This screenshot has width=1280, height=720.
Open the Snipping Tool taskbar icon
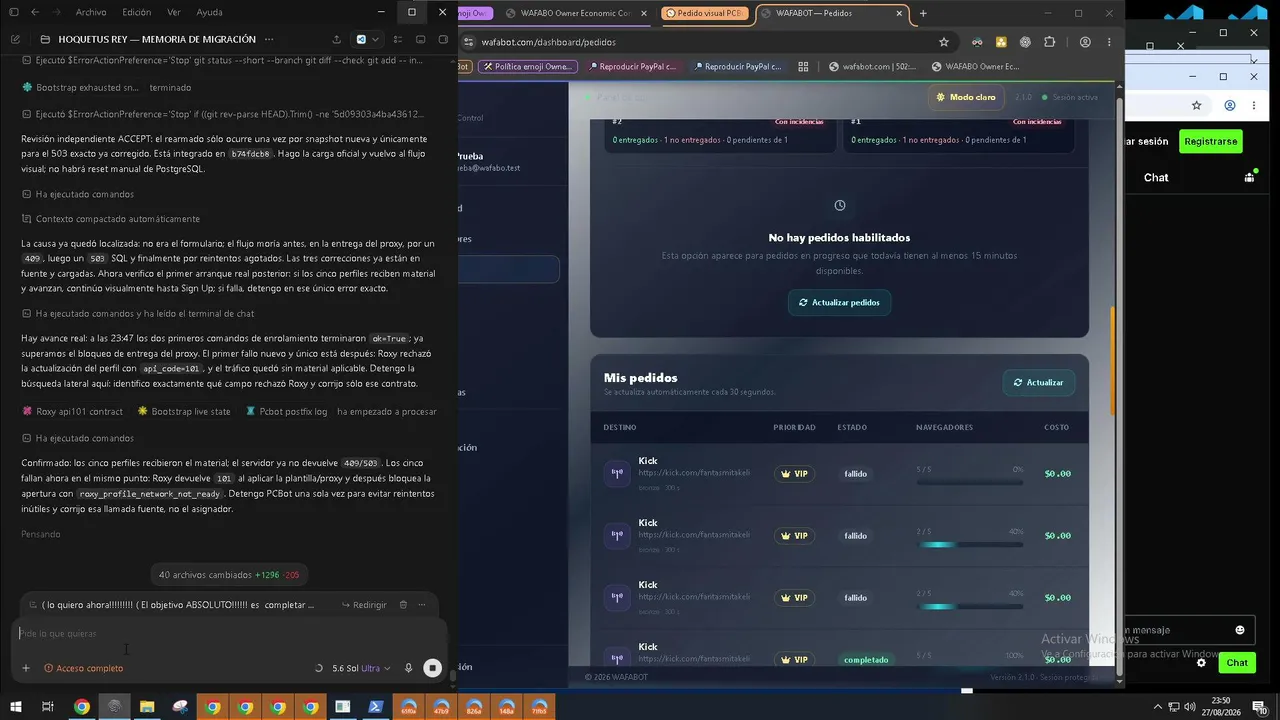point(180,707)
